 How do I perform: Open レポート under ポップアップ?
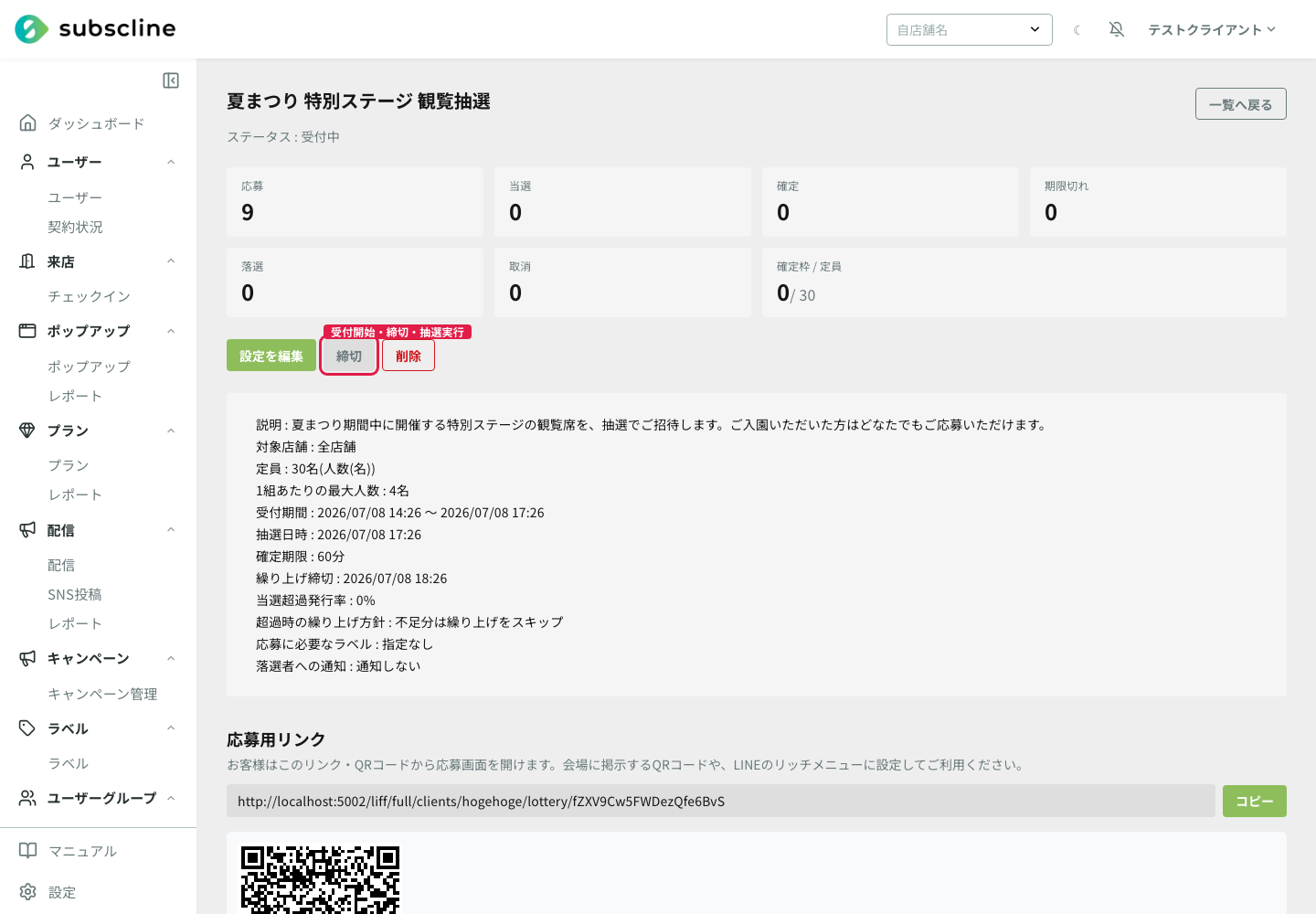point(75,396)
